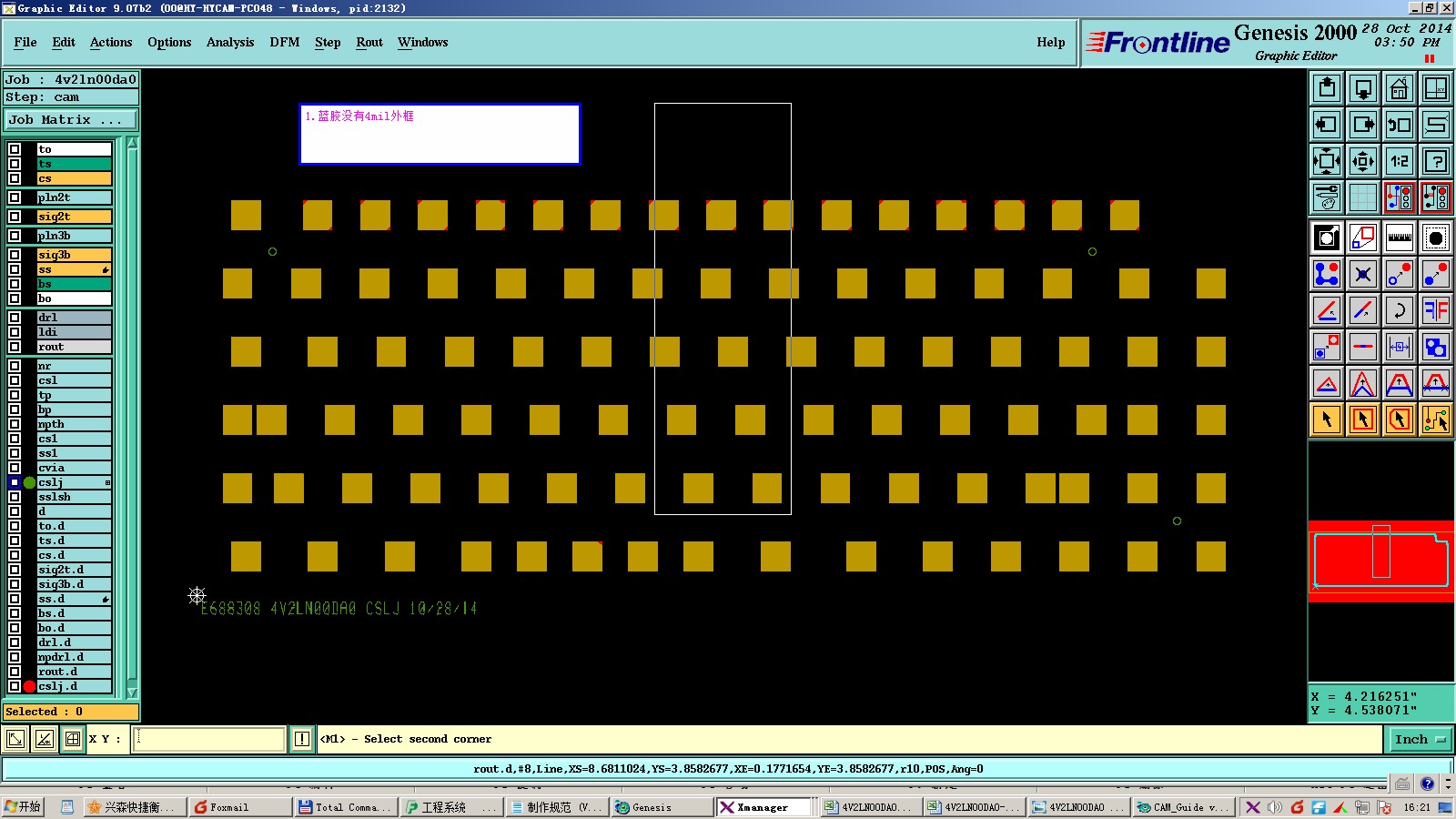1456x819 pixels.
Task: Click the mirror FF icon
Action: click(x=1436, y=310)
